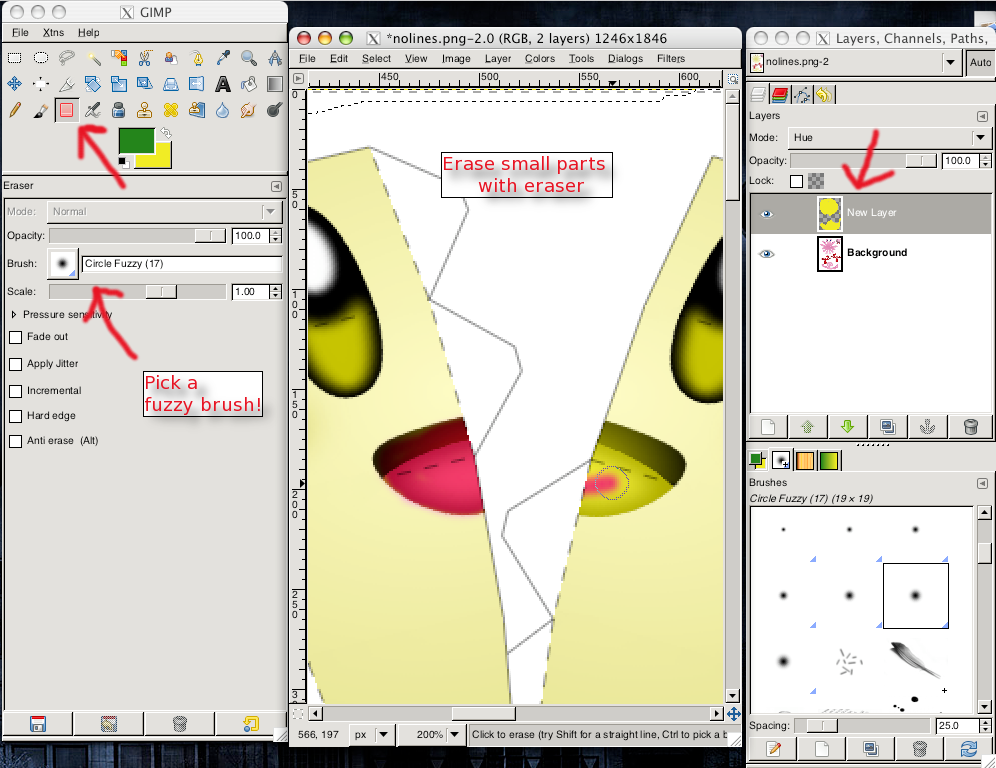Select the Crop tool
Viewport: 996px width, 768px height.
(67, 84)
